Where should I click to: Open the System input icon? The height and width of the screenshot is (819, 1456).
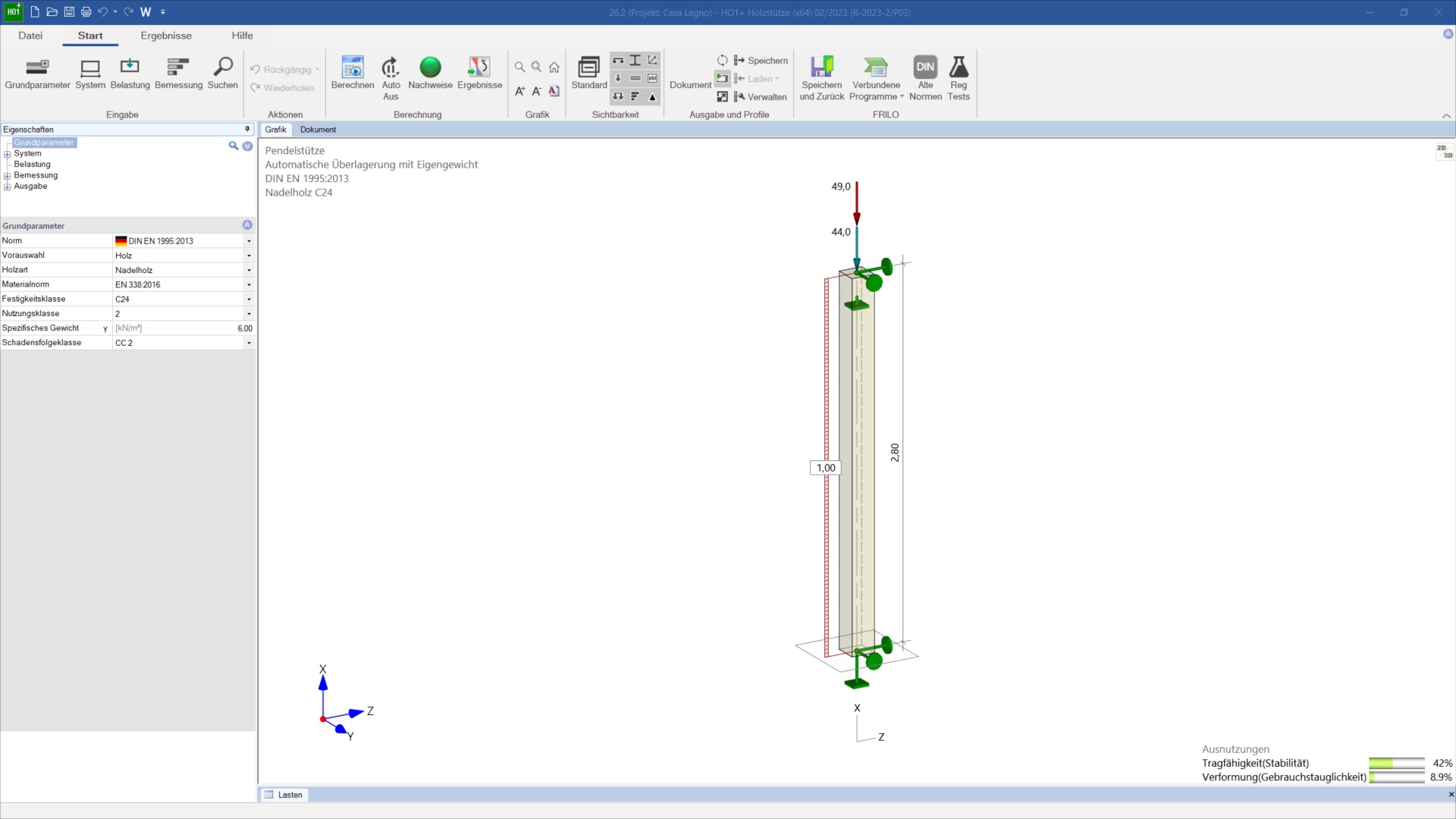(x=90, y=74)
